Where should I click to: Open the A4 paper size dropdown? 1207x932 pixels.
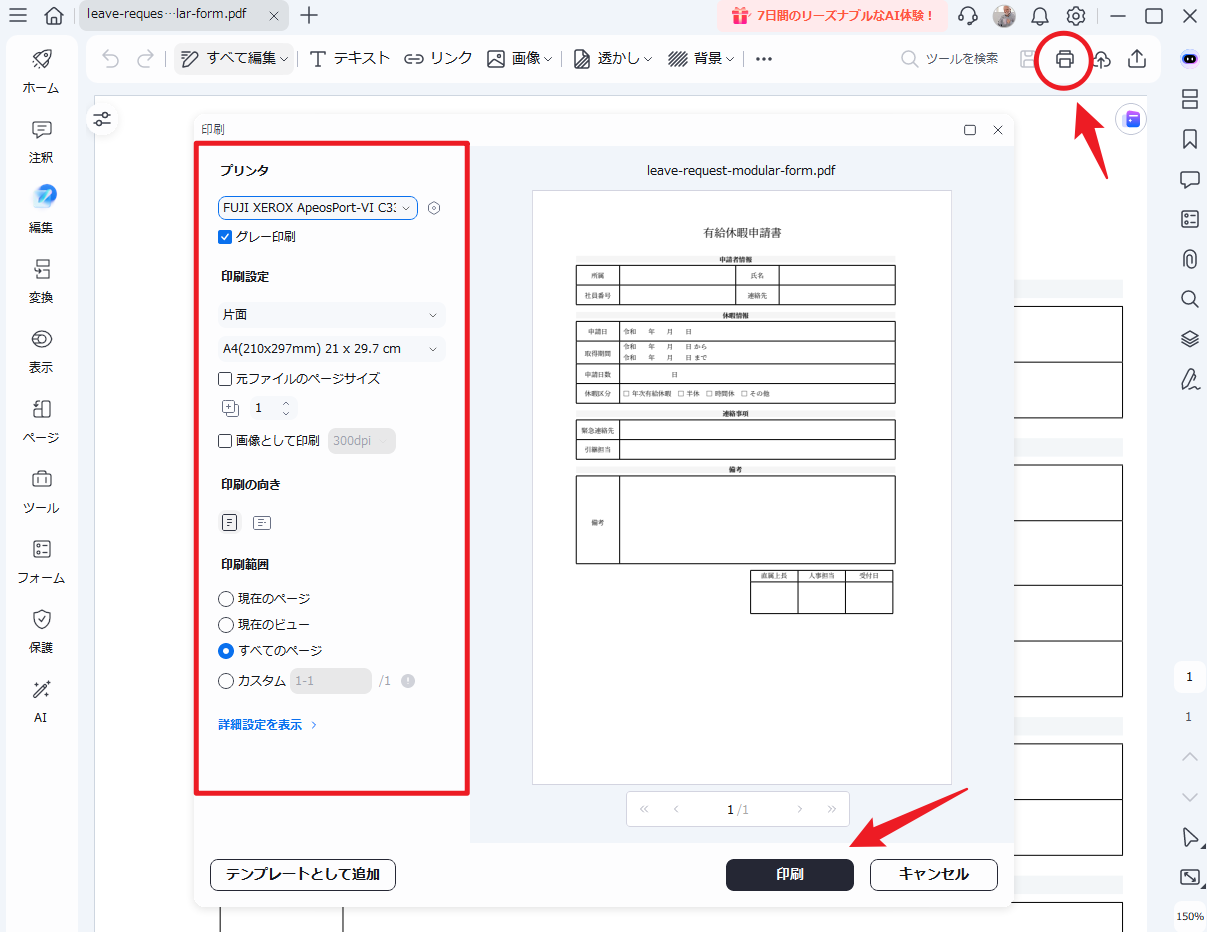(331, 349)
